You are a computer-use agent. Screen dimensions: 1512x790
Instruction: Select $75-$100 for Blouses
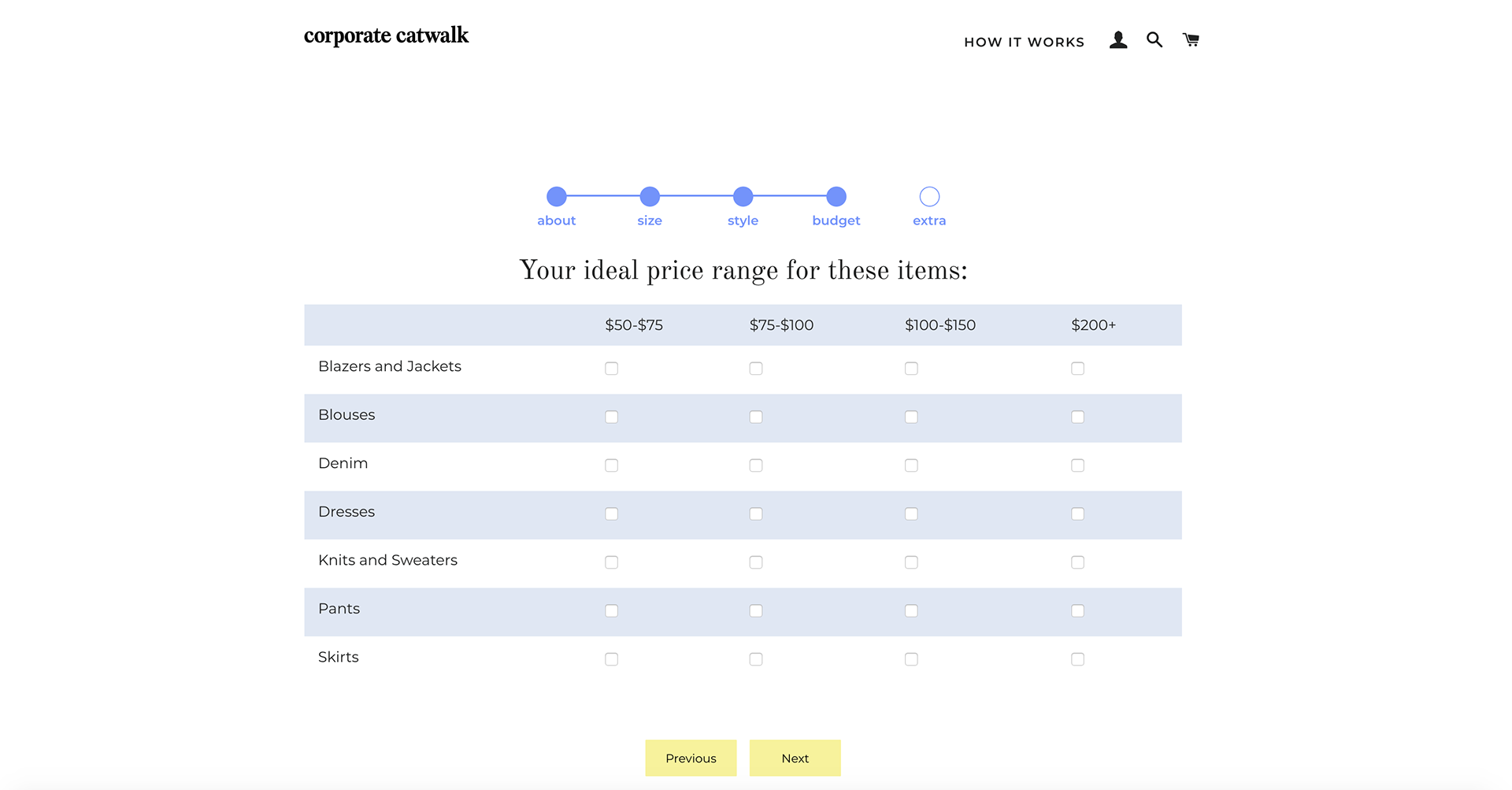point(756,417)
